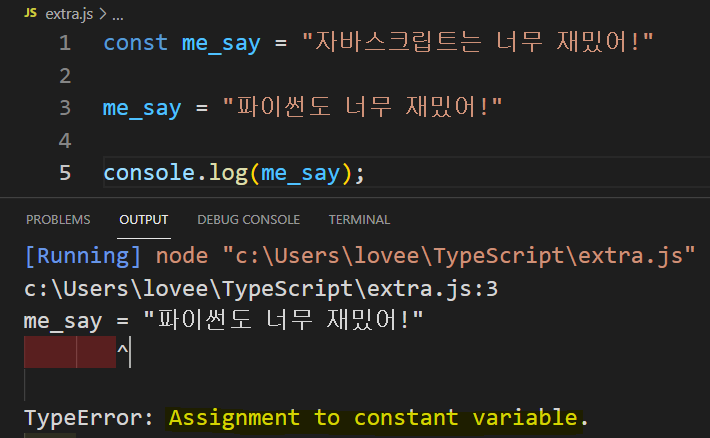This screenshot has width=710, height=438.
Task: Click the TypeError label in output
Action: [84, 418]
